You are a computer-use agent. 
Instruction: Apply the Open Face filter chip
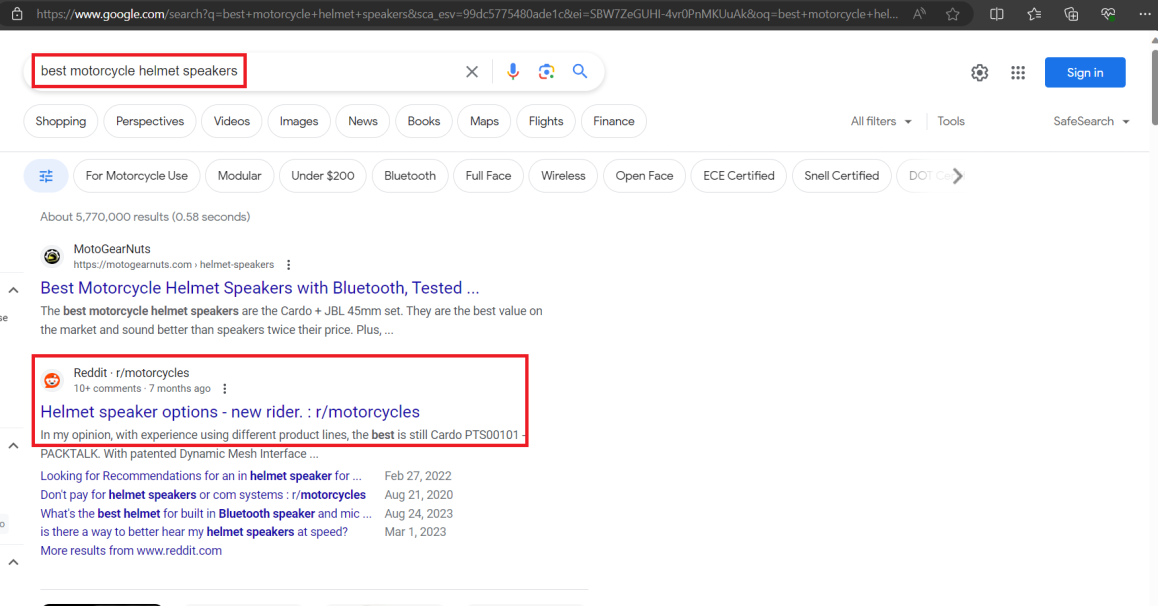click(645, 176)
